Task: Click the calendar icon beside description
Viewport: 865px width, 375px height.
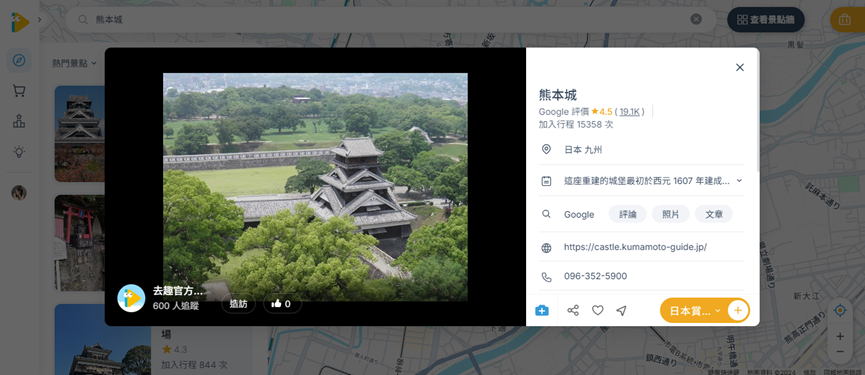Action: (x=546, y=180)
